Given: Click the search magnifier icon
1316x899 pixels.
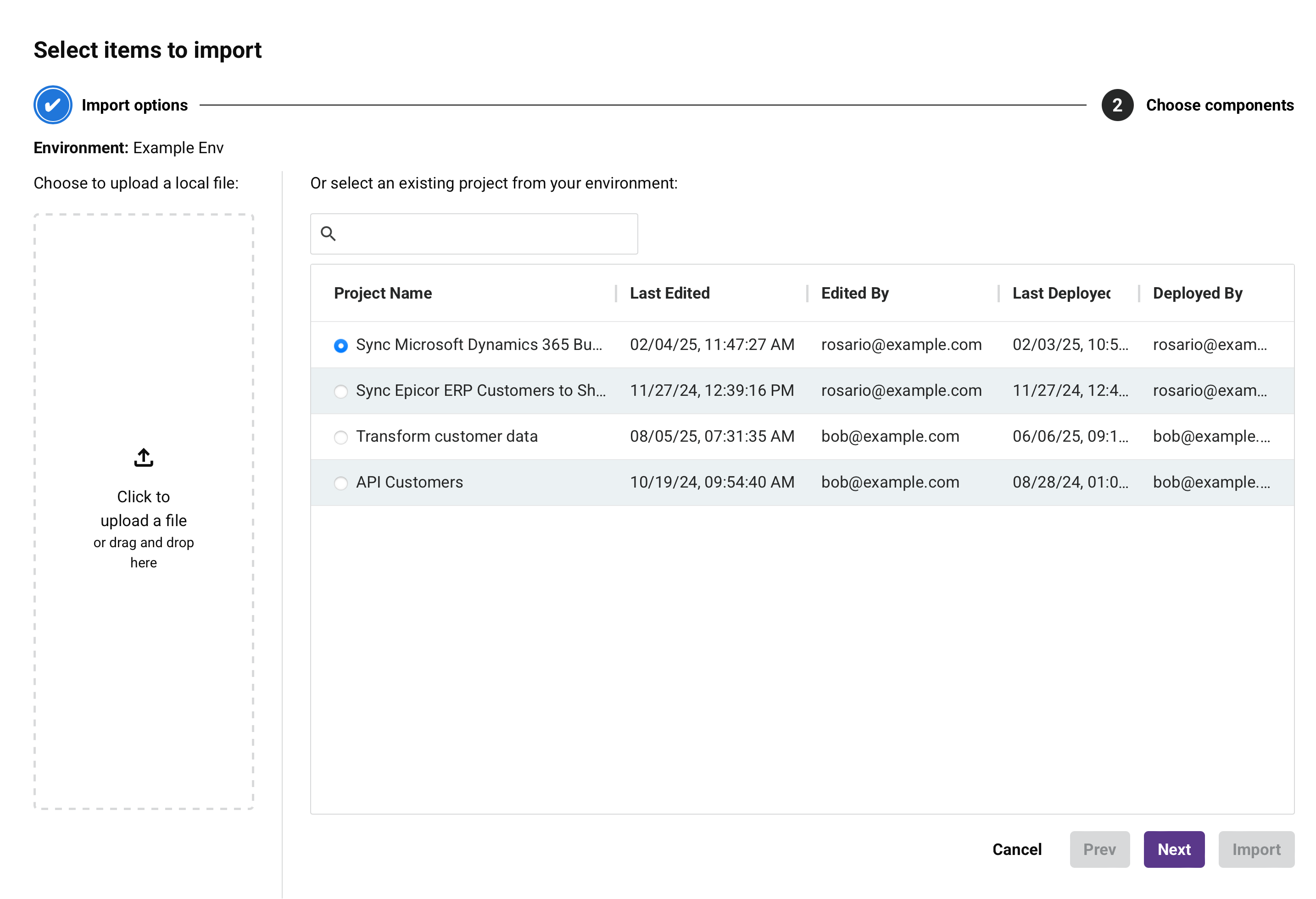Looking at the screenshot, I should [x=329, y=233].
